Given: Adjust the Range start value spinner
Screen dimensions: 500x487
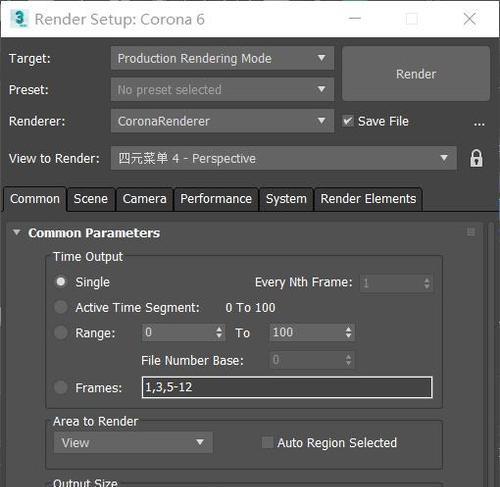Looking at the screenshot, I should 219,332.
